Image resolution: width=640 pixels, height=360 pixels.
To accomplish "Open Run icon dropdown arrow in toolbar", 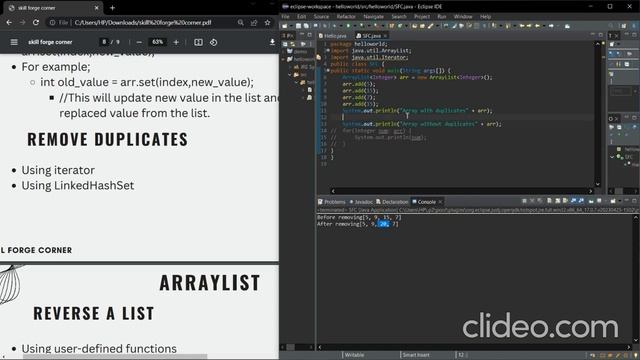I will [x=355, y=26].
